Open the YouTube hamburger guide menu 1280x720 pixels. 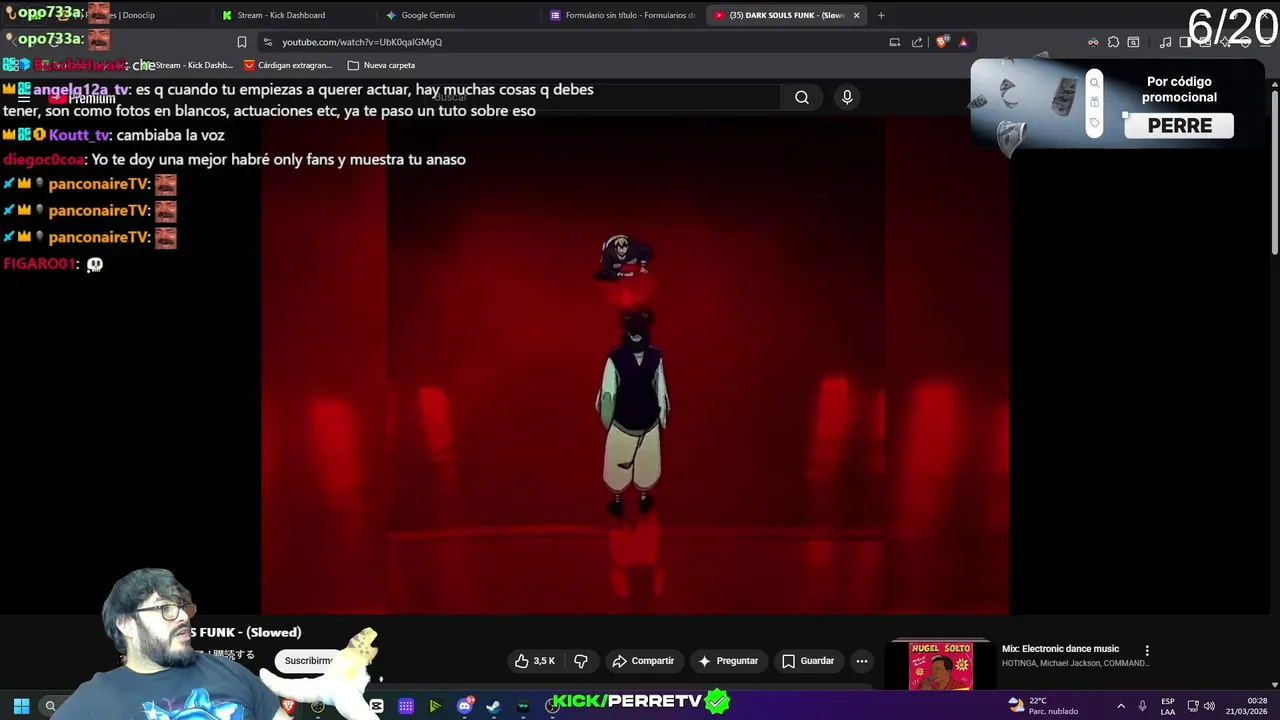click(x=23, y=98)
